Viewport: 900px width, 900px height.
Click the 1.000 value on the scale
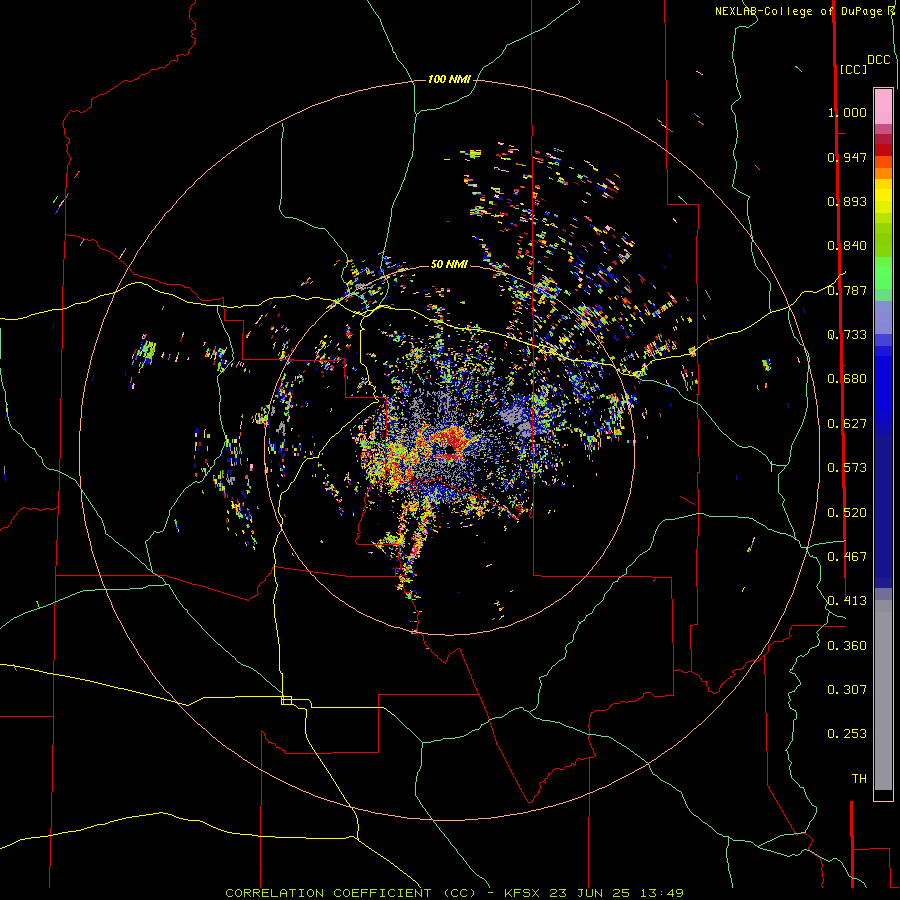847,112
